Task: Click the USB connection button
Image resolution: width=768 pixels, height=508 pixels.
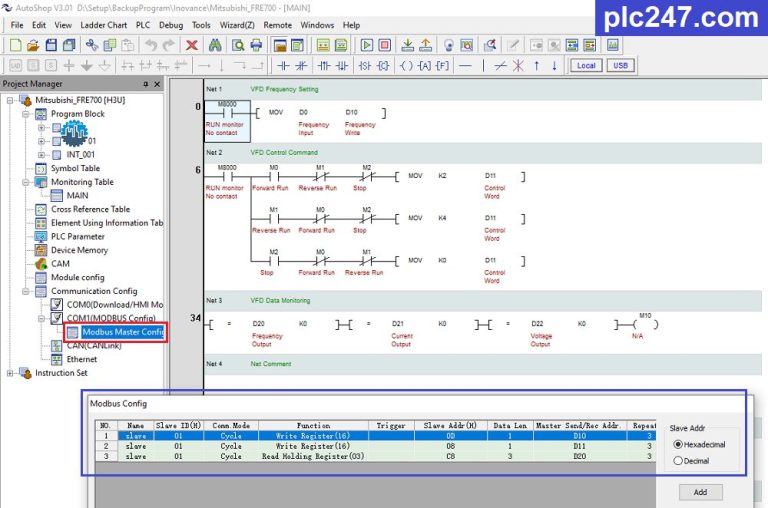Action: [620, 66]
